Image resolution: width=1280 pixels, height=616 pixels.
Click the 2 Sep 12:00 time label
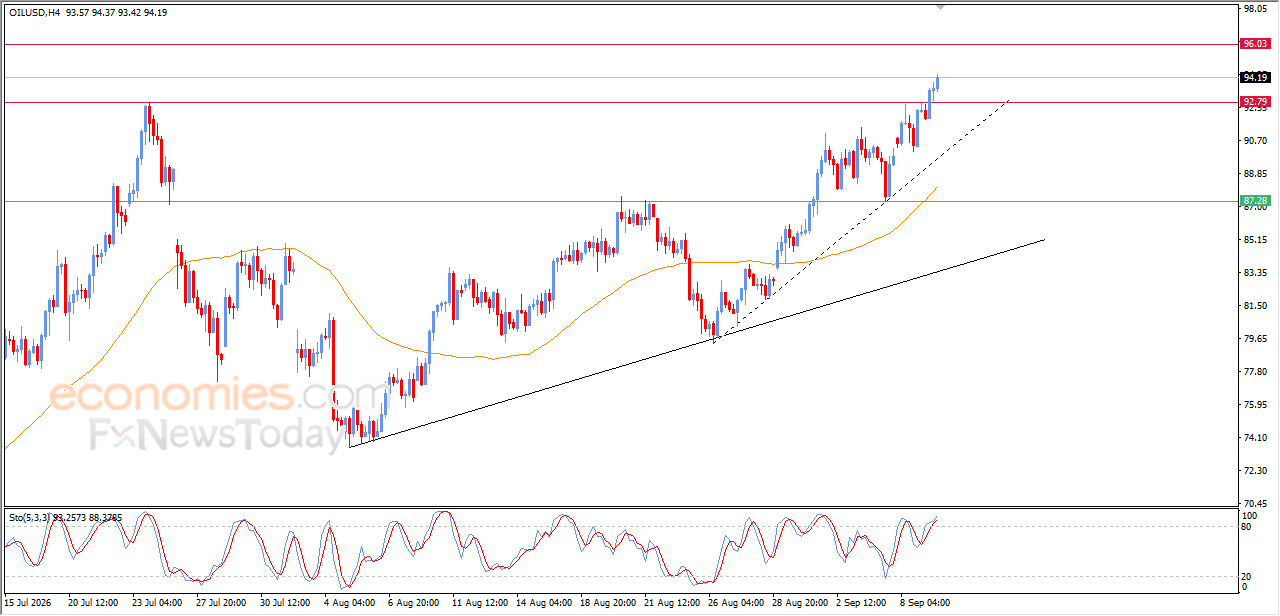pyautogui.click(x=862, y=603)
